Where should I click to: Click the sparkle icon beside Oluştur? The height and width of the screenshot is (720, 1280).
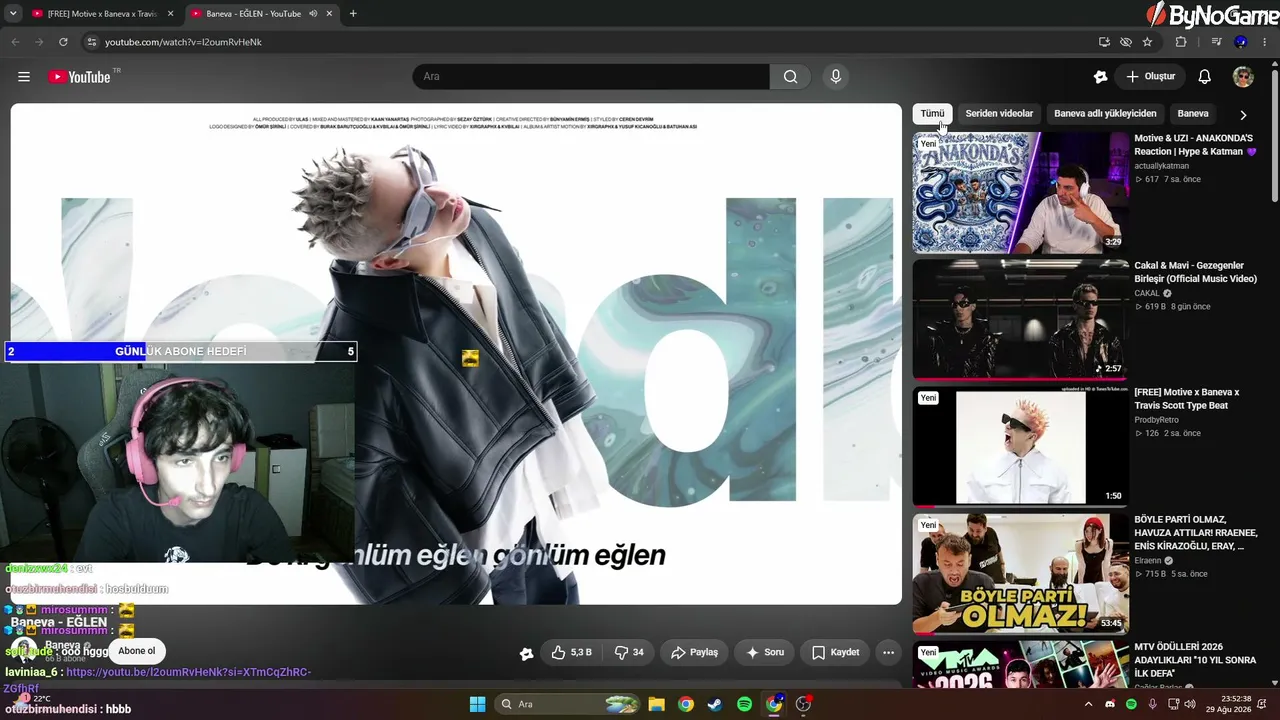[1101, 77]
